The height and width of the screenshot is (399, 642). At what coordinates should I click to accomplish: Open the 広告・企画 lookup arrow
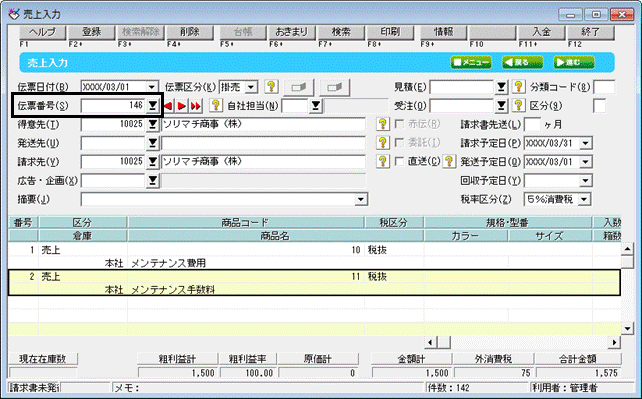153,180
